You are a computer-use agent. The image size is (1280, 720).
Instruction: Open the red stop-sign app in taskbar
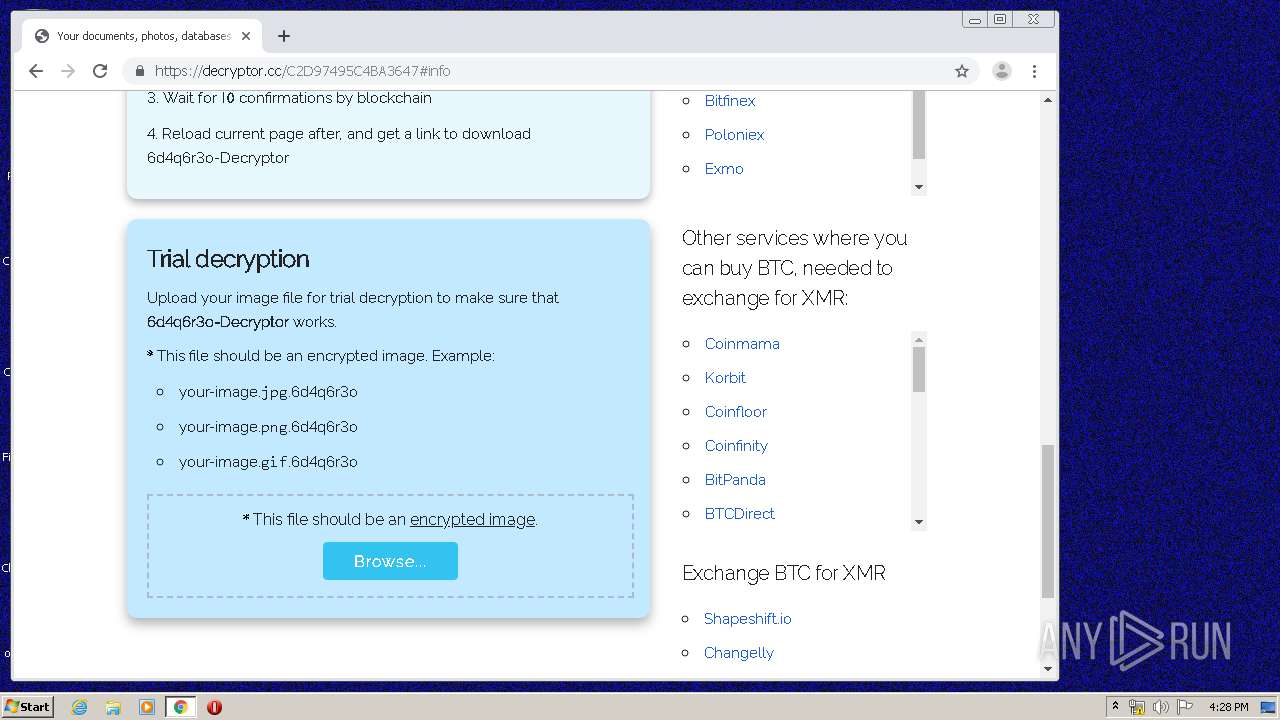pos(214,707)
